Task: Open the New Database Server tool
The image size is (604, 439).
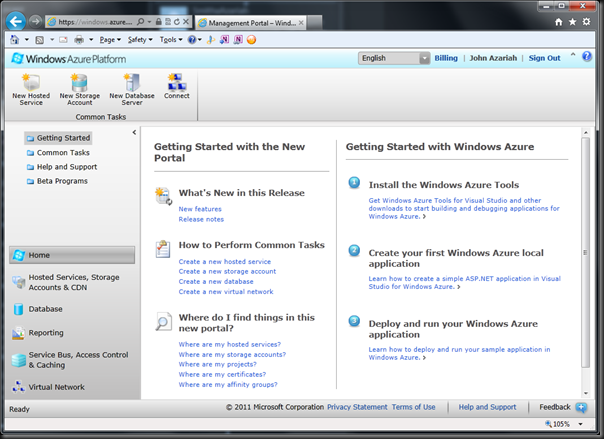Action: [x=132, y=83]
